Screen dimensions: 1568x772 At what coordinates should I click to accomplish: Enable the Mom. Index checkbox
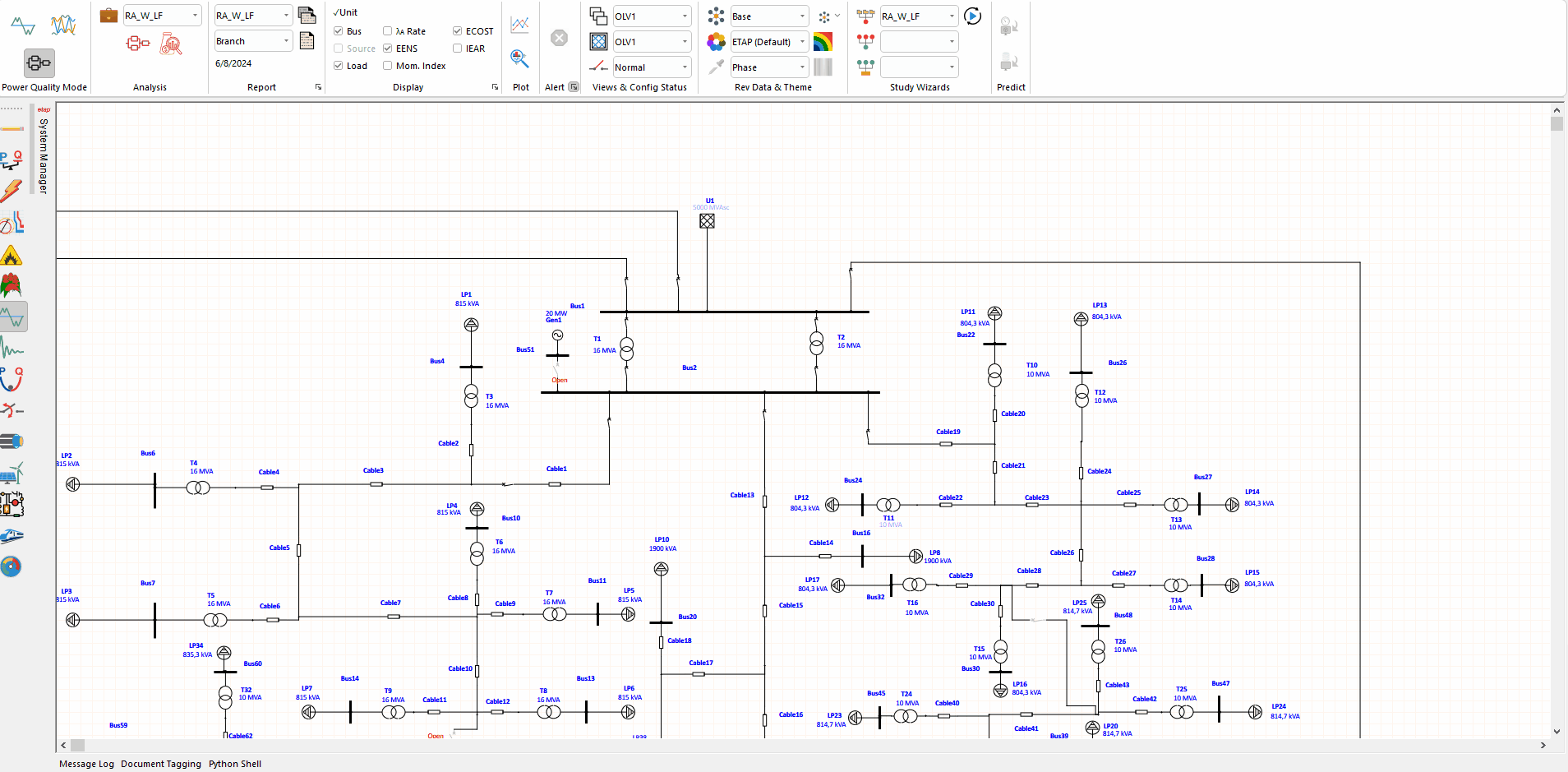[x=387, y=66]
